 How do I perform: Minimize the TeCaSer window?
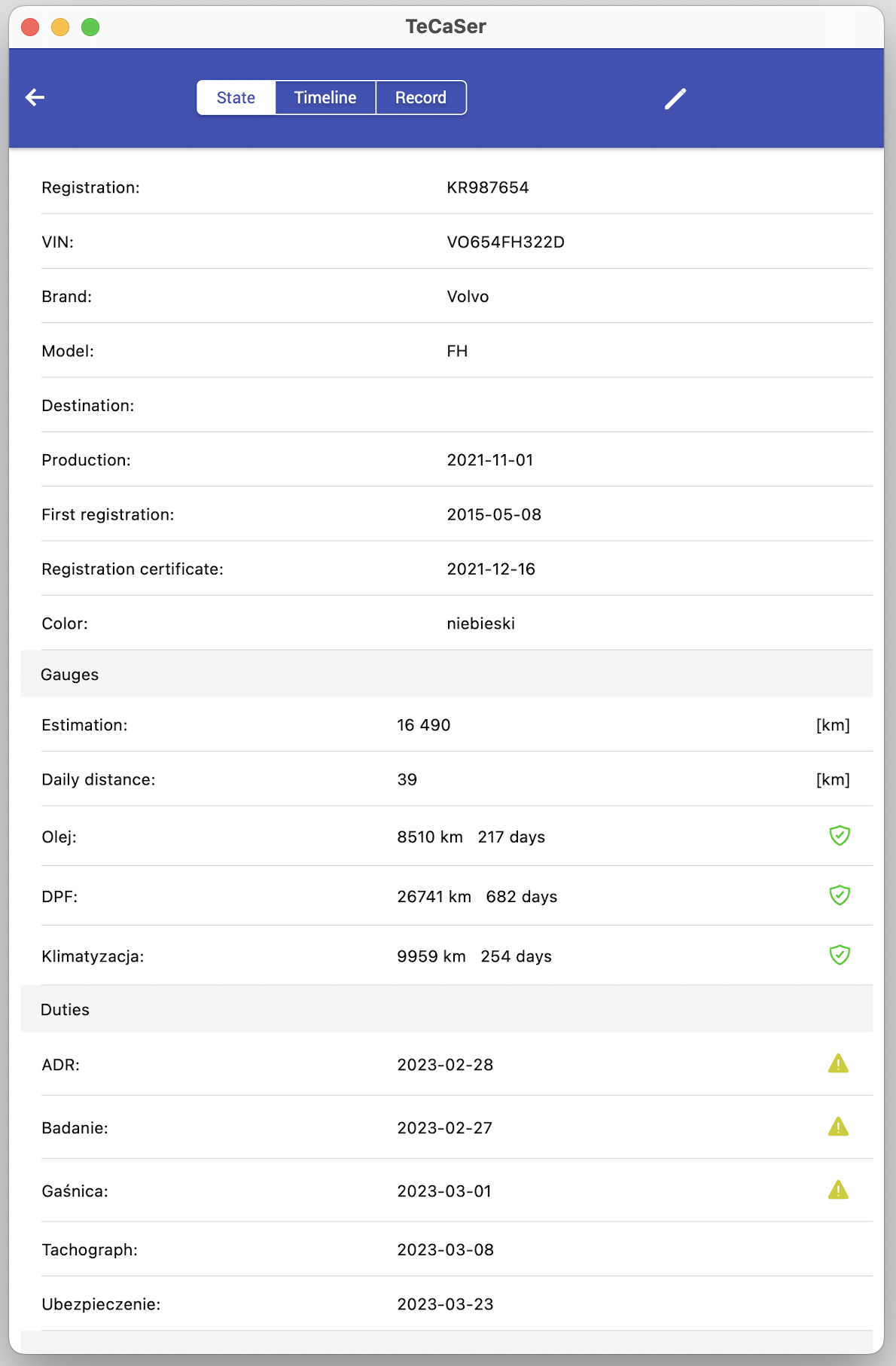(x=60, y=28)
